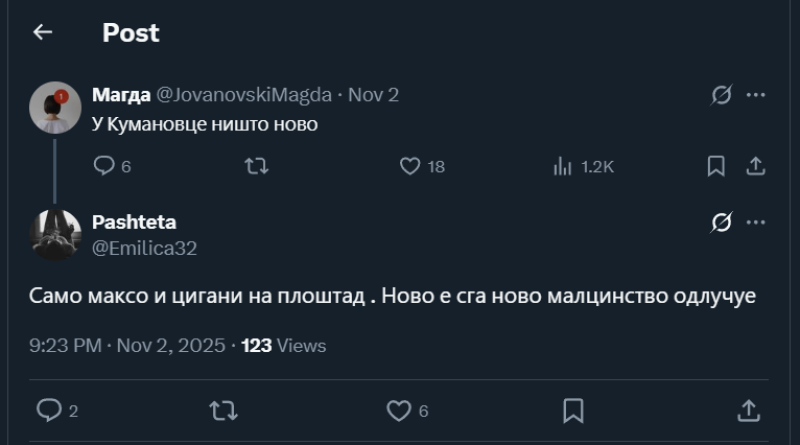Open more options menu on Магда's post
This screenshot has width=800, height=445.
pyautogui.click(x=756, y=95)
